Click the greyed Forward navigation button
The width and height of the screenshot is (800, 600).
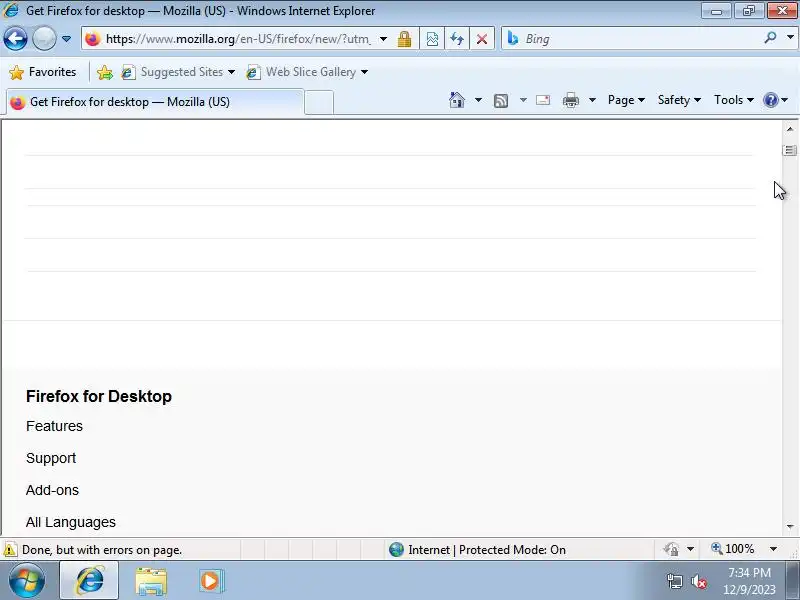tap(44, 39)
